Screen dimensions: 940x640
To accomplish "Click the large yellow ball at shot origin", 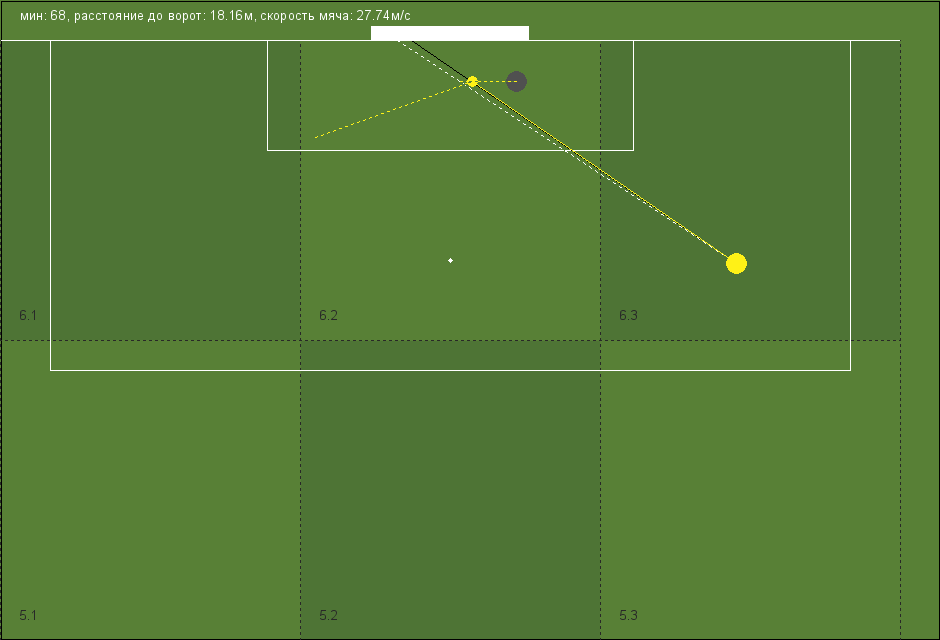I will coord(736,263).
